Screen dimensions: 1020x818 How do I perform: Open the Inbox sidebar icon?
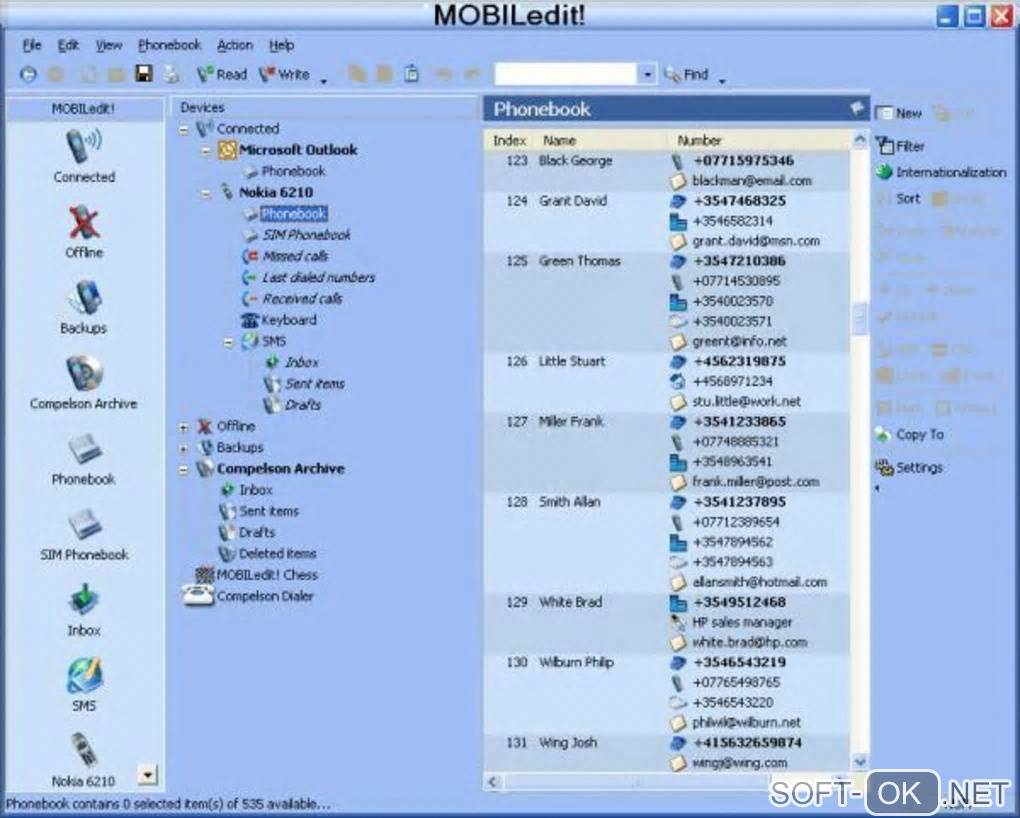click(84, 610)
